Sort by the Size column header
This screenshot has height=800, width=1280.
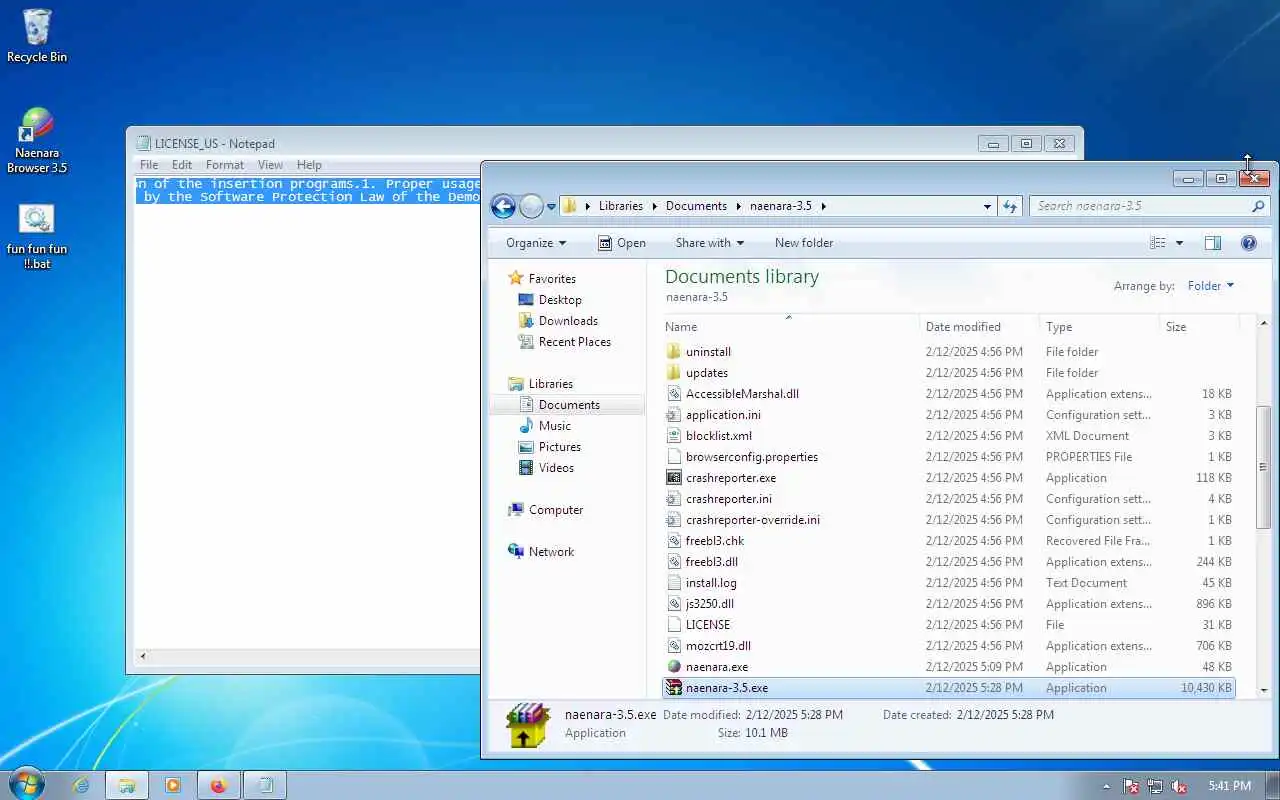pyautogui.click(x=1199, y=327)
